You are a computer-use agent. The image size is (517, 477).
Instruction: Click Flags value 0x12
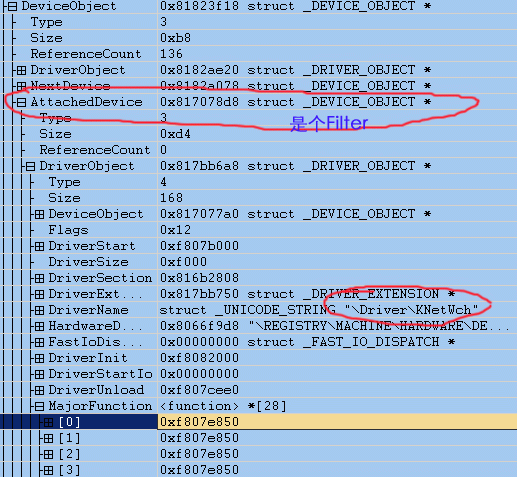[x=175, y=230]
